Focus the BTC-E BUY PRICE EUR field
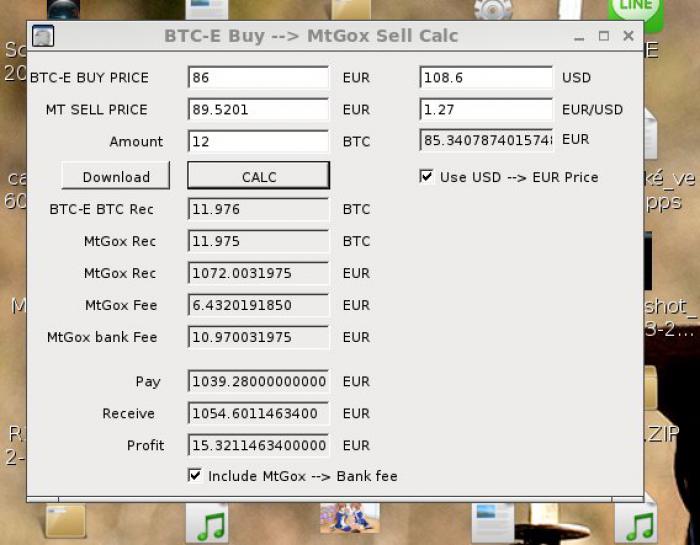 click(258, 77)
